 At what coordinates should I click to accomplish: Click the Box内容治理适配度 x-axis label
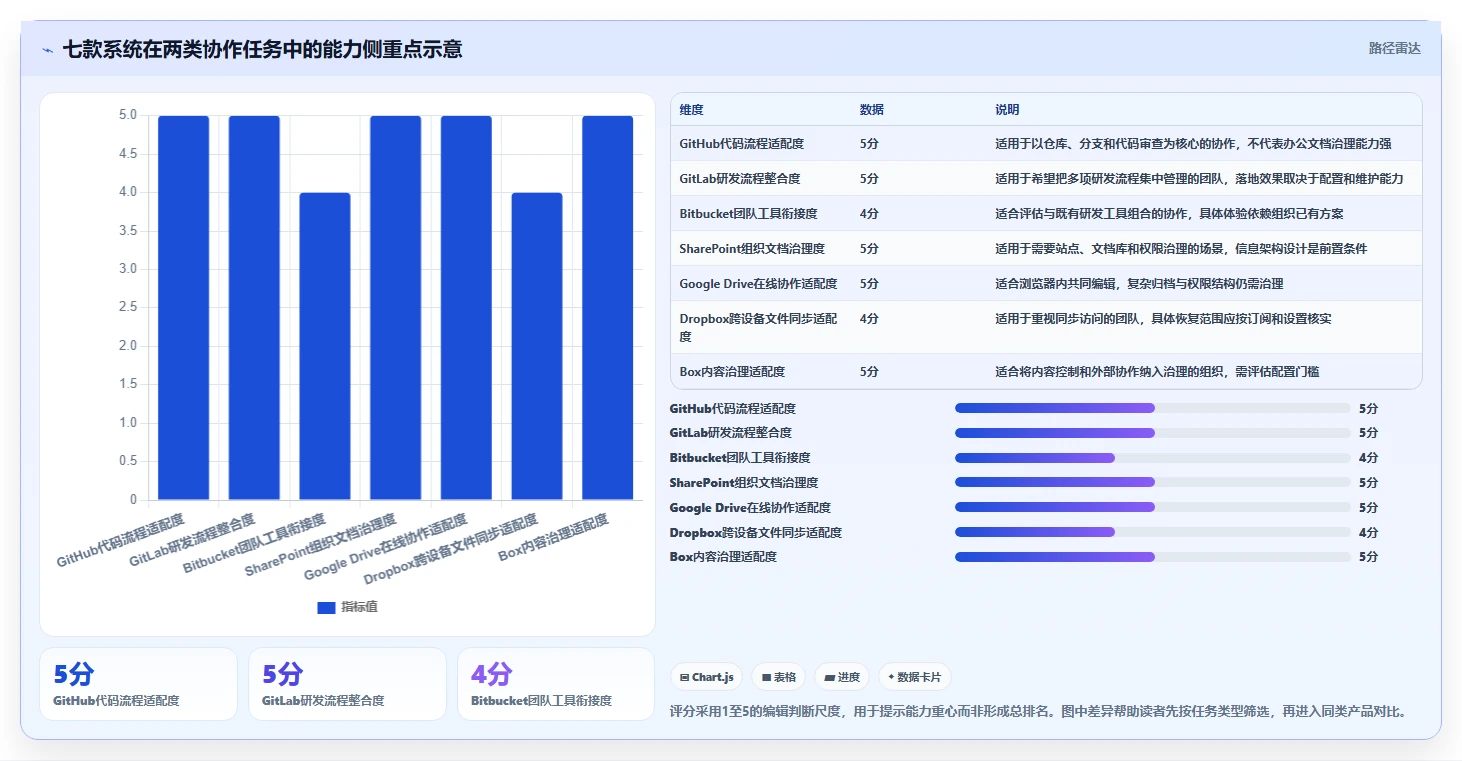pos(553,538)
